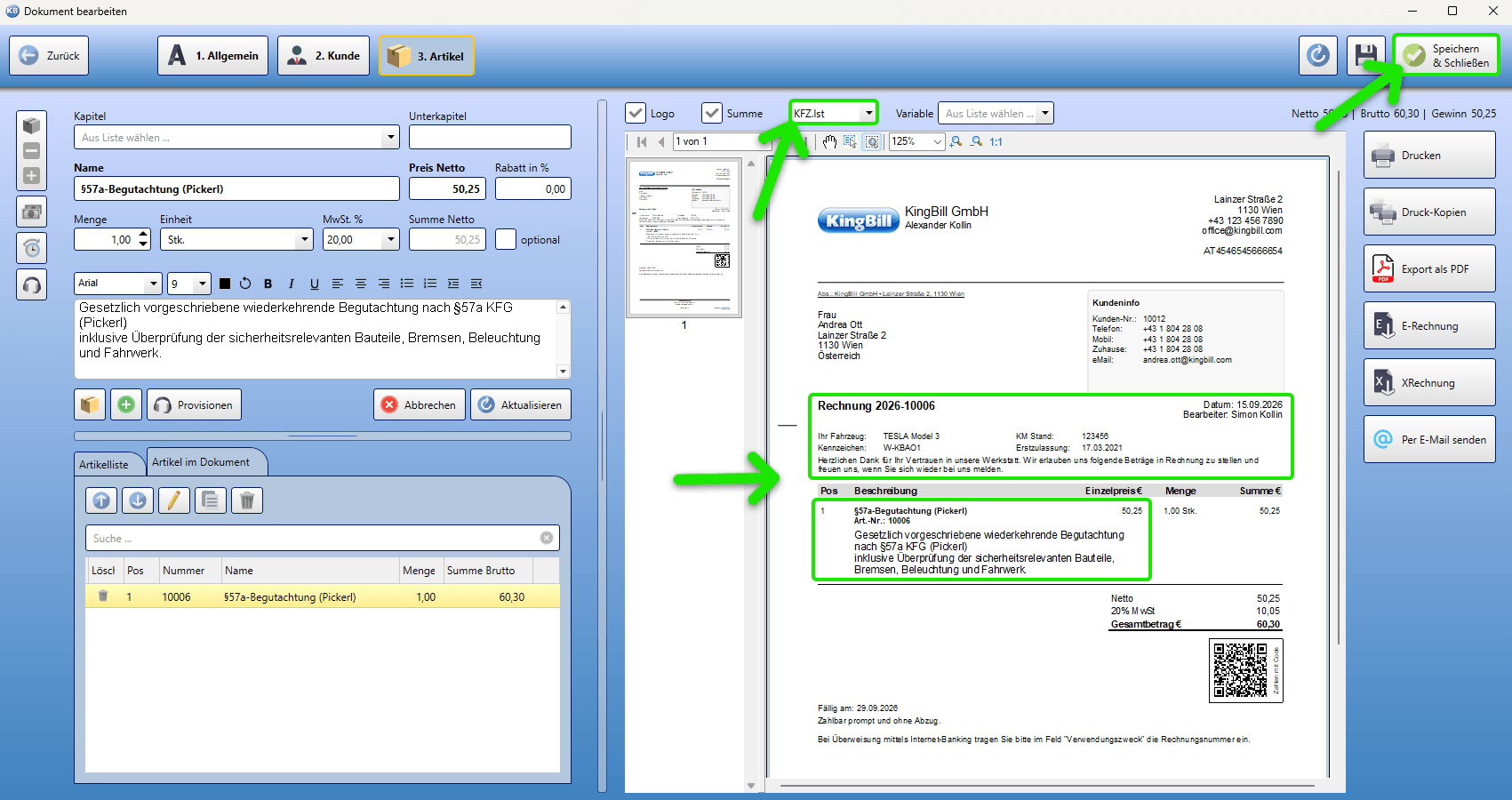Click the Drucken button

tap(1429, 155)
